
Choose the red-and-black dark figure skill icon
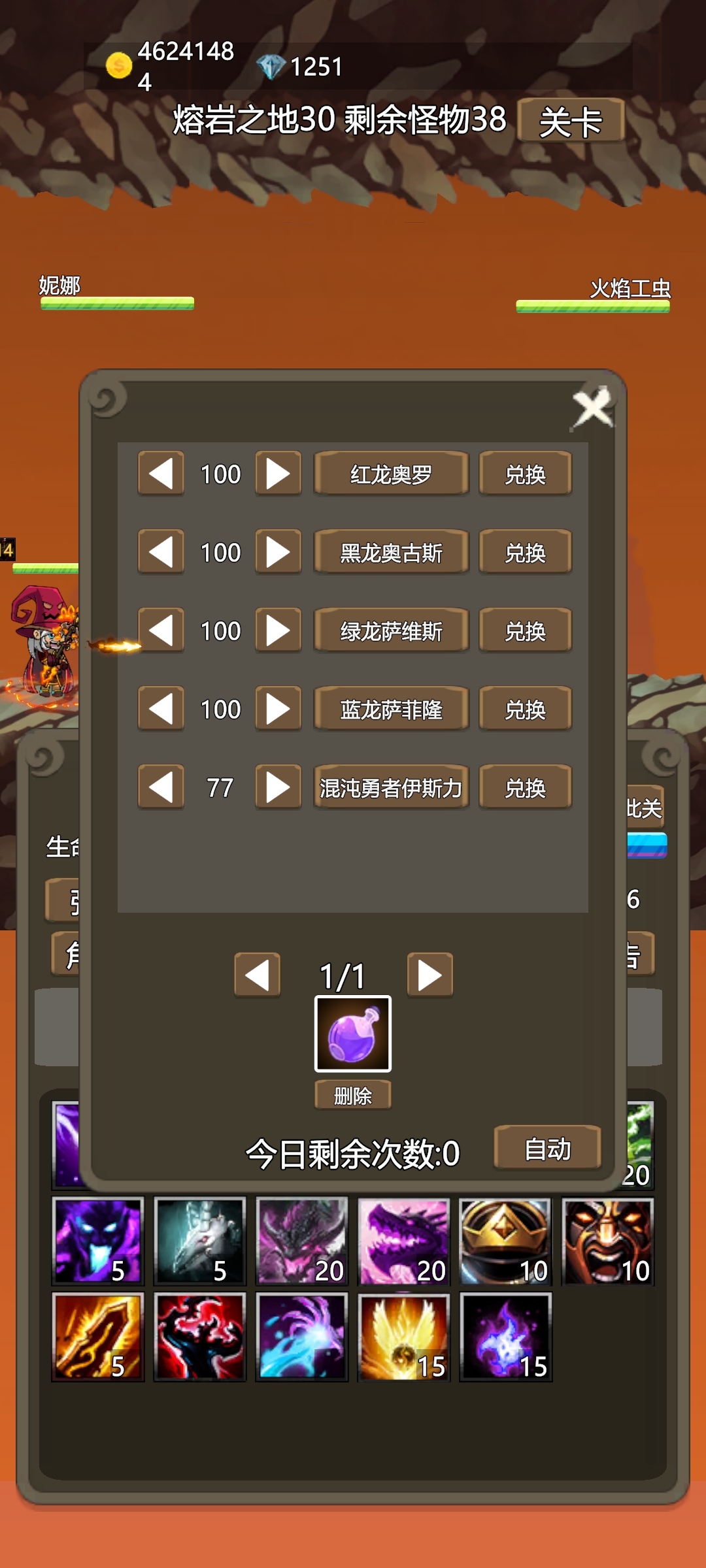coord(199,1337)
